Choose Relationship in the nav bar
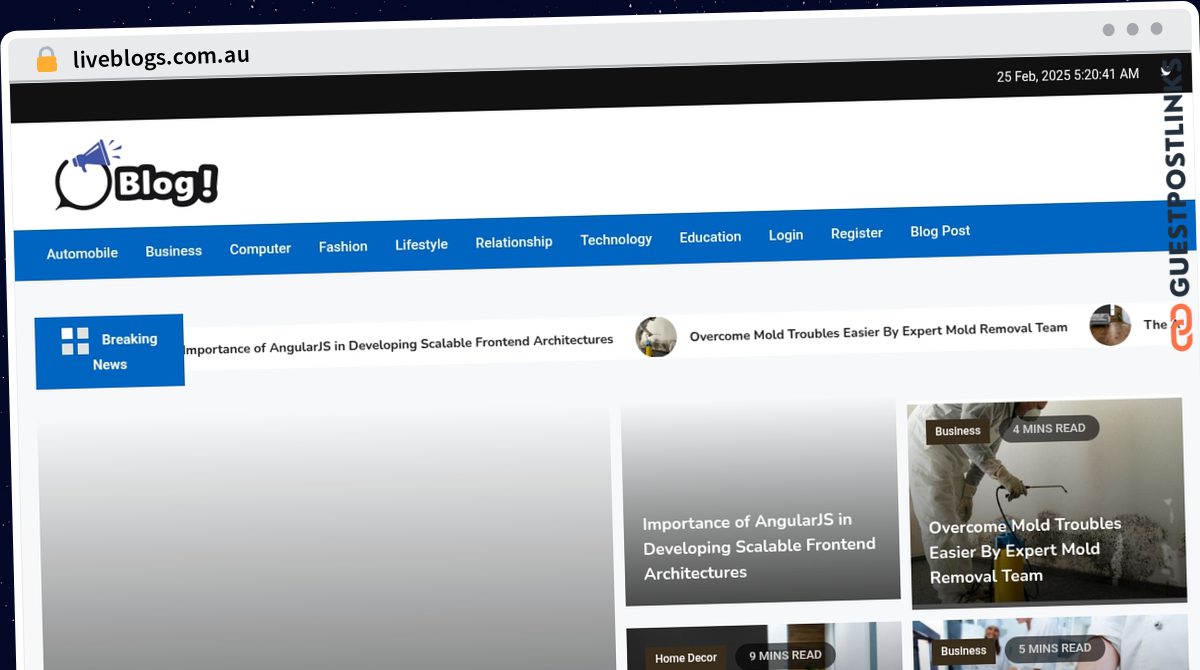1200x670 pixels. [x=514, y=242]
